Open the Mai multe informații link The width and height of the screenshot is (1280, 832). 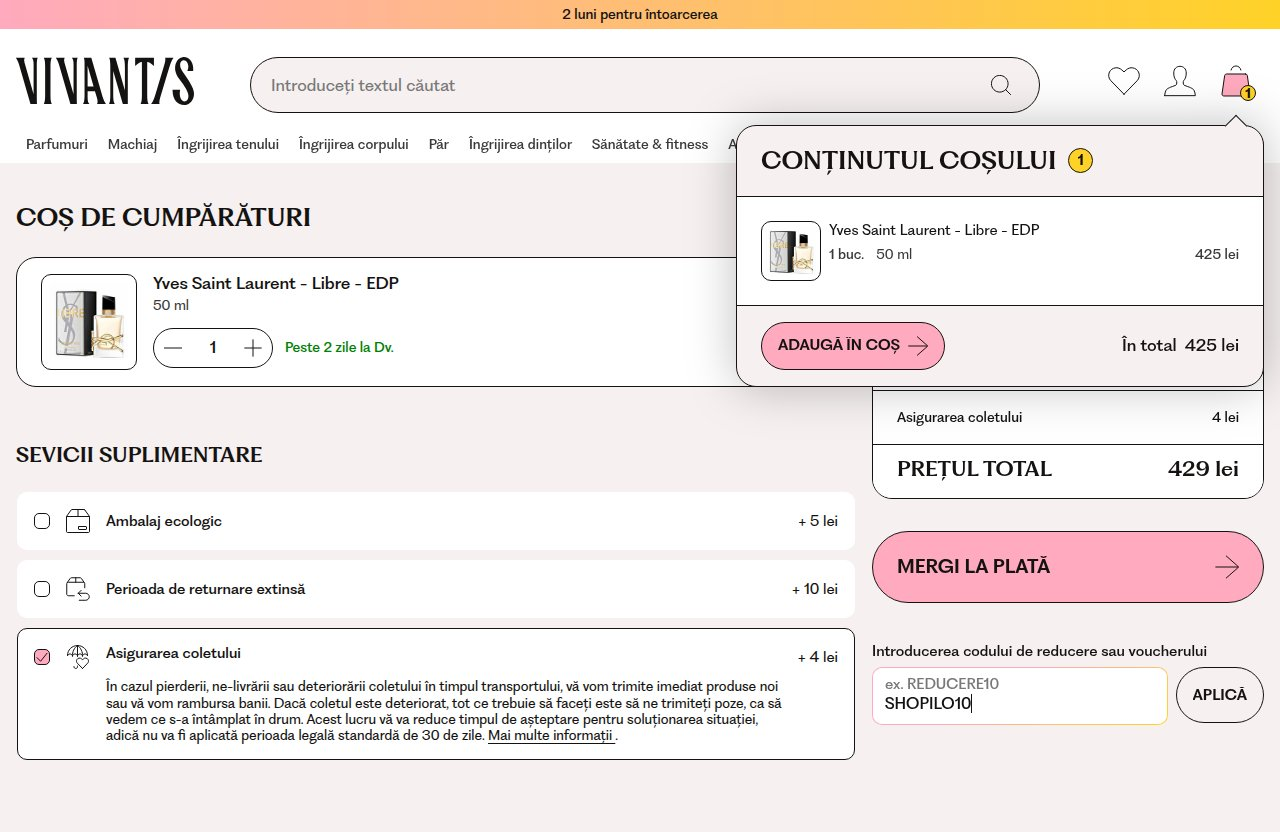coord(551,736)
